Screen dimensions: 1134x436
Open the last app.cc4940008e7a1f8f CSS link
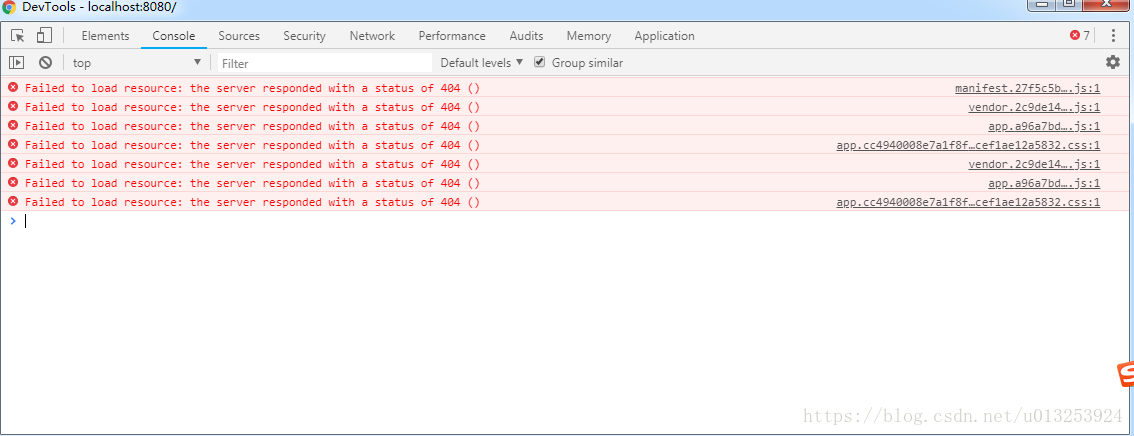[968, 202]
